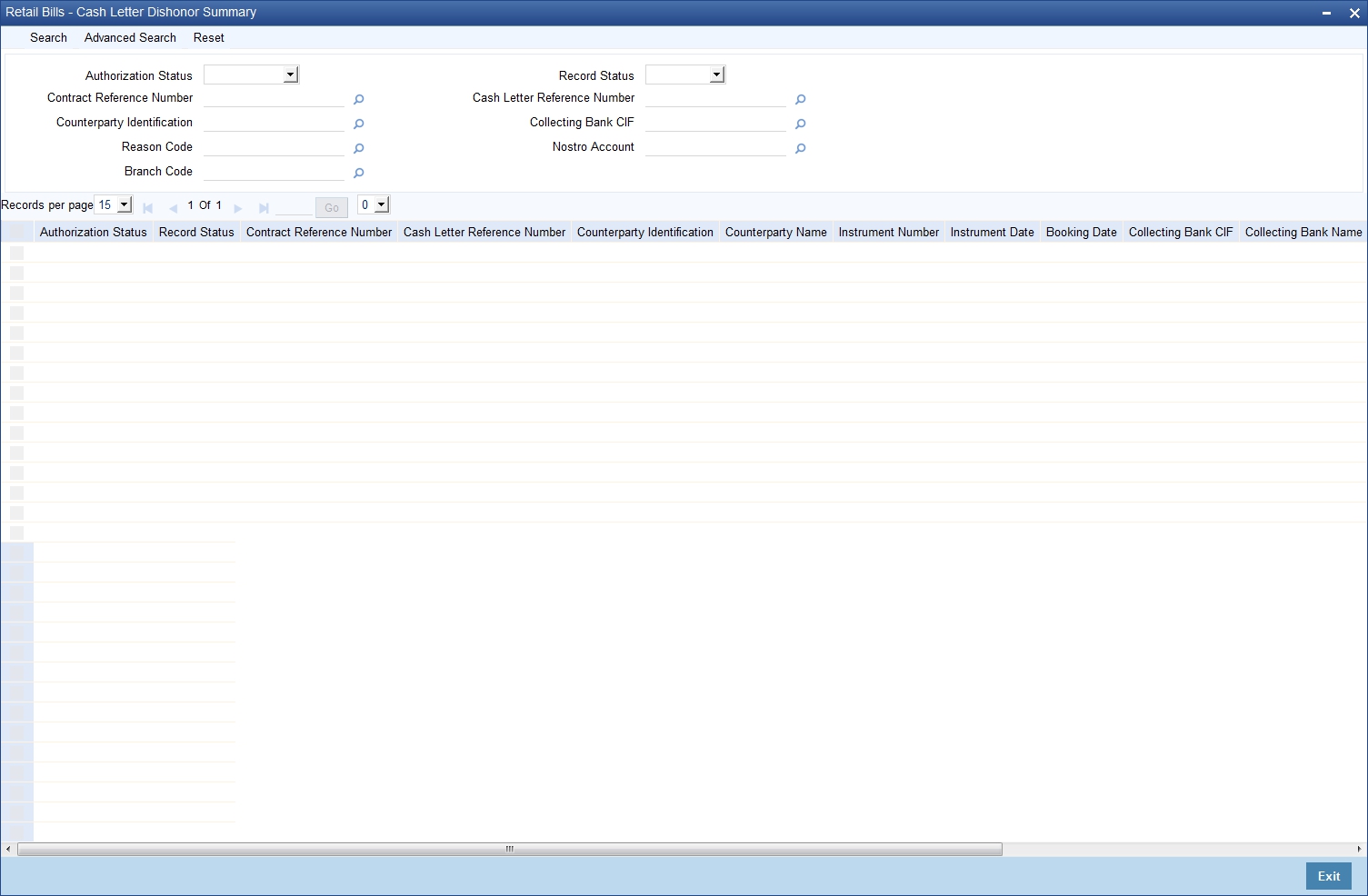
Task: Click Cash Letter Reference Number column header
Action: coord(484,232)
